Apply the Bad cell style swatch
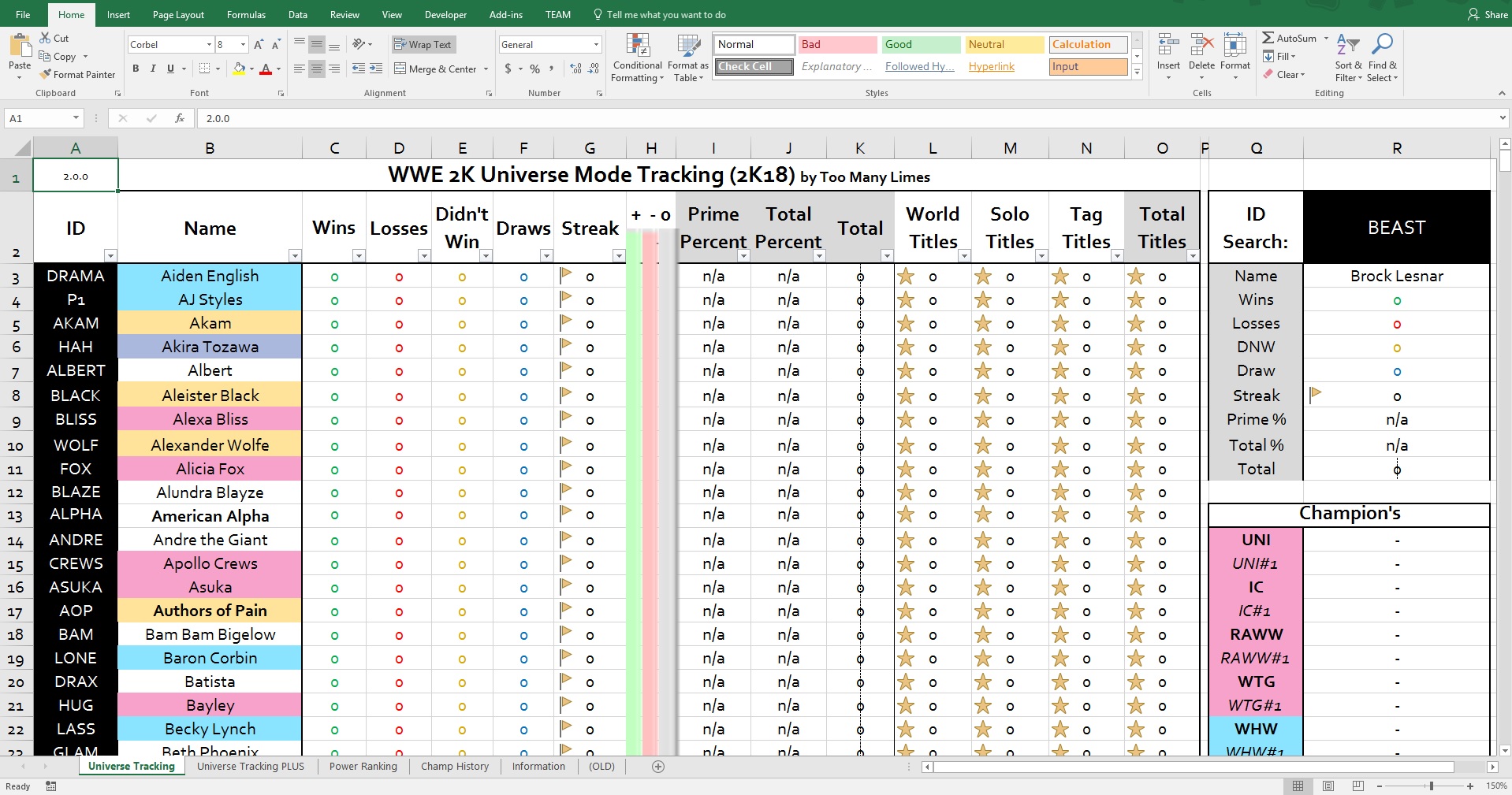Screen dimensions: 1512x795 (836, 44)
